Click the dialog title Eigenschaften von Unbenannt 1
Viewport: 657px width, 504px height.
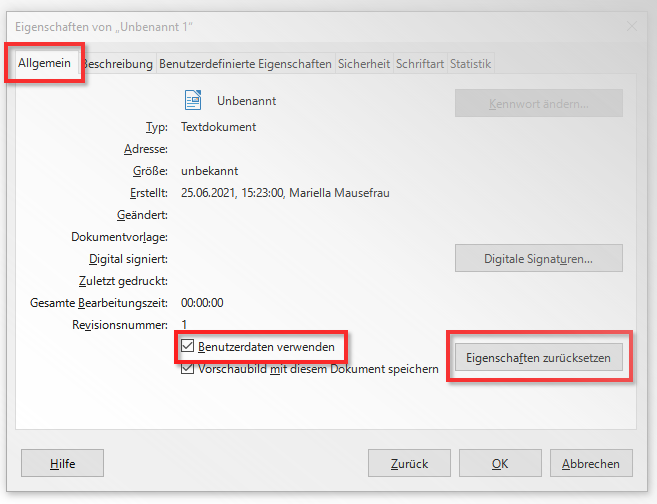click(104, 27)
